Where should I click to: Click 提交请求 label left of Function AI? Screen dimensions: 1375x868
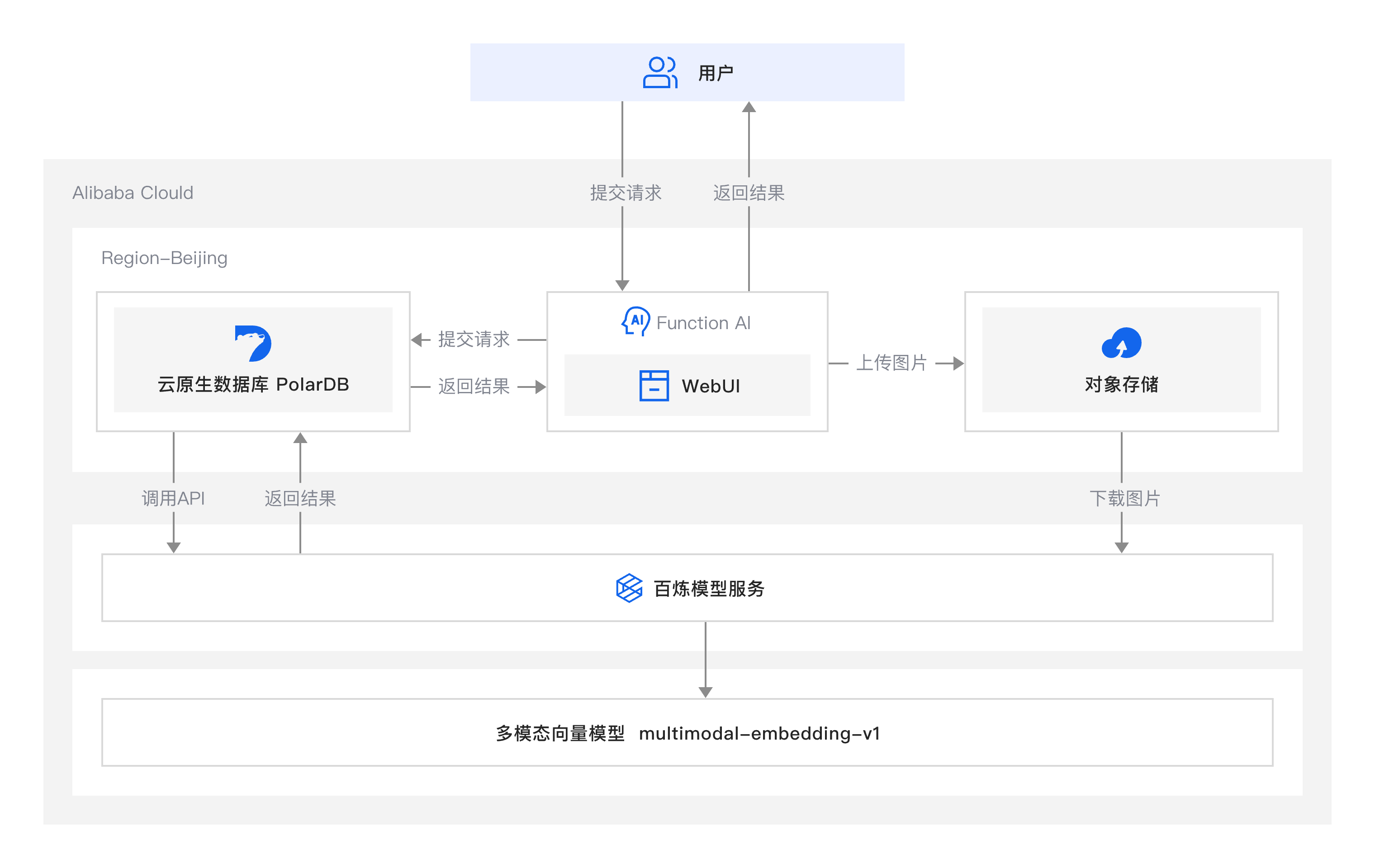(474, 340)
